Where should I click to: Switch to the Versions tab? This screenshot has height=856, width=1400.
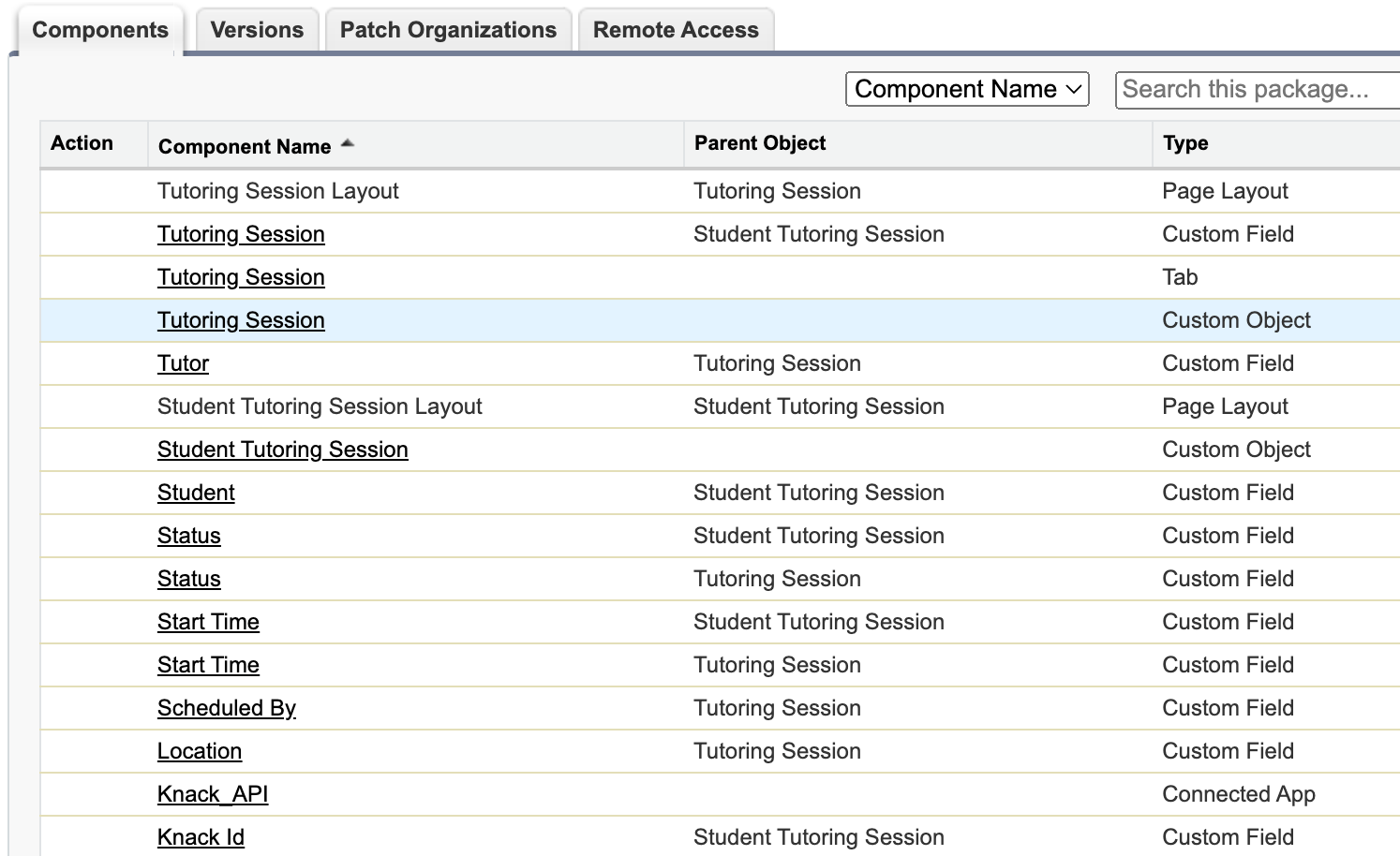point(257,30)
